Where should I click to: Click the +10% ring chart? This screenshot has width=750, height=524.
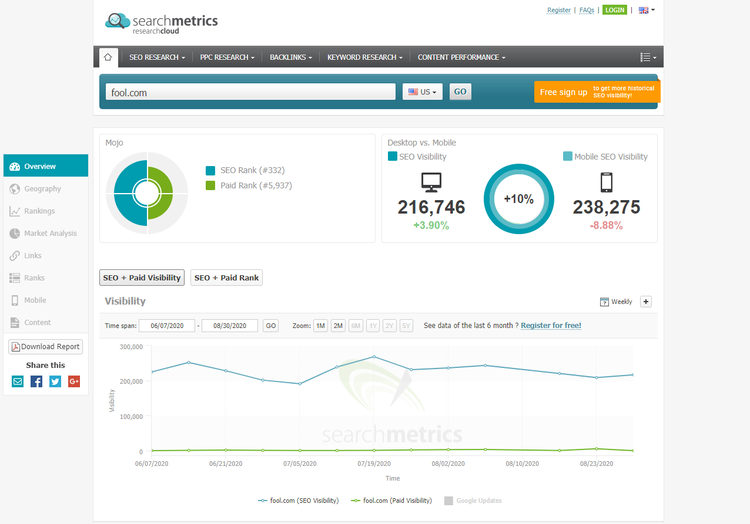(519, 199)
